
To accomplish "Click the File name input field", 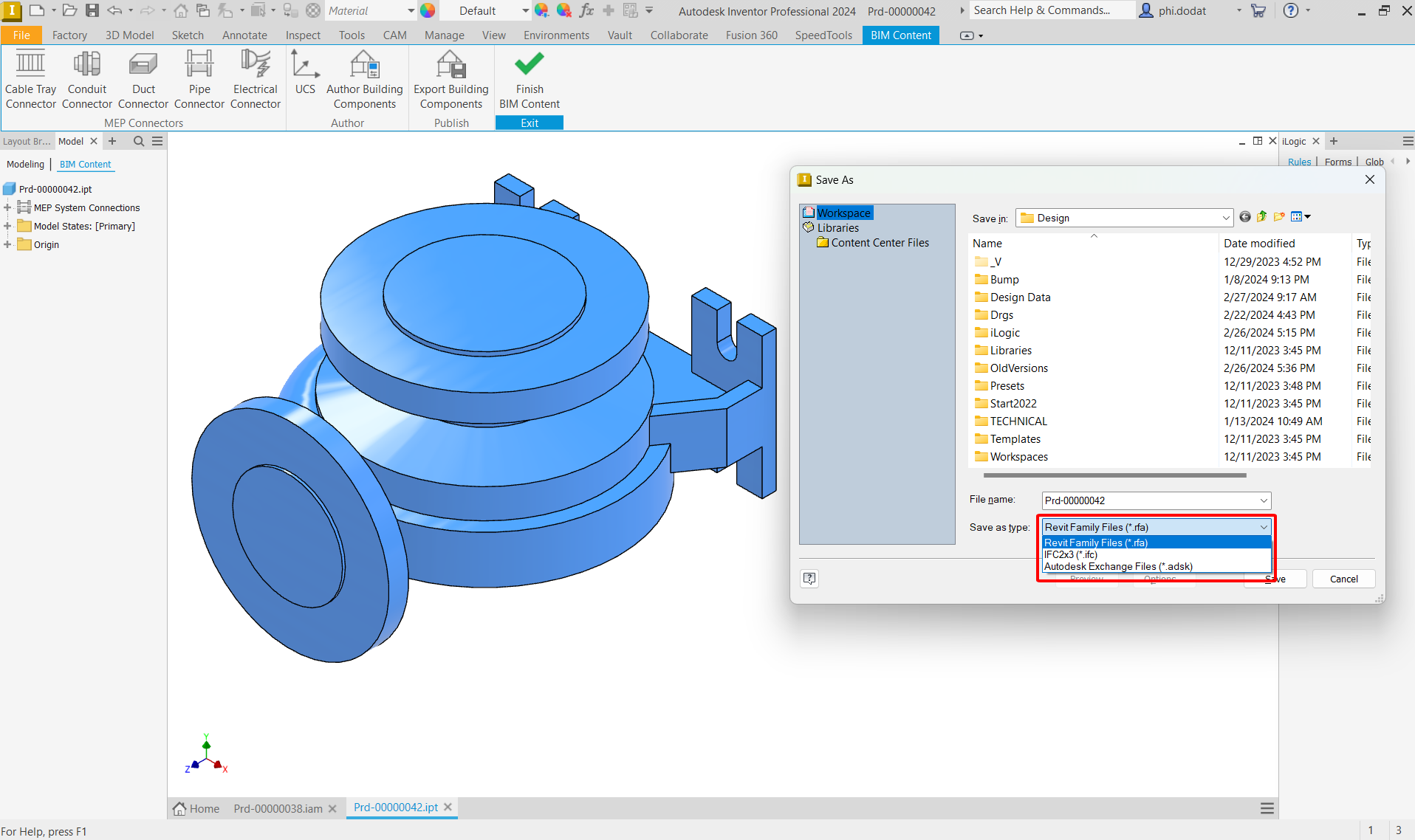I will click(1149, 500).
